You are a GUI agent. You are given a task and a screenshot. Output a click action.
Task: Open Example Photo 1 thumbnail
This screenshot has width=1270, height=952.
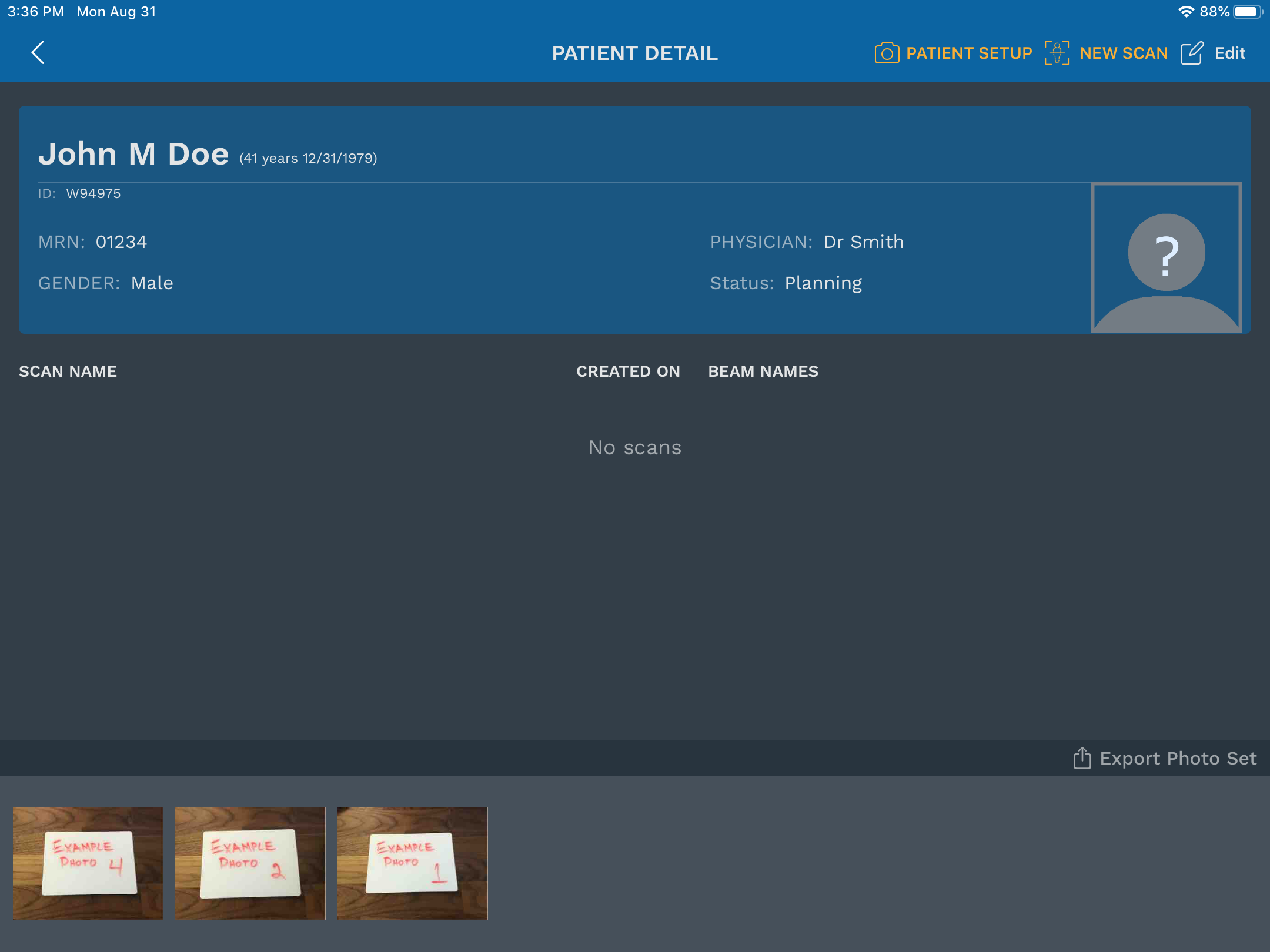(x=412, y=863)
